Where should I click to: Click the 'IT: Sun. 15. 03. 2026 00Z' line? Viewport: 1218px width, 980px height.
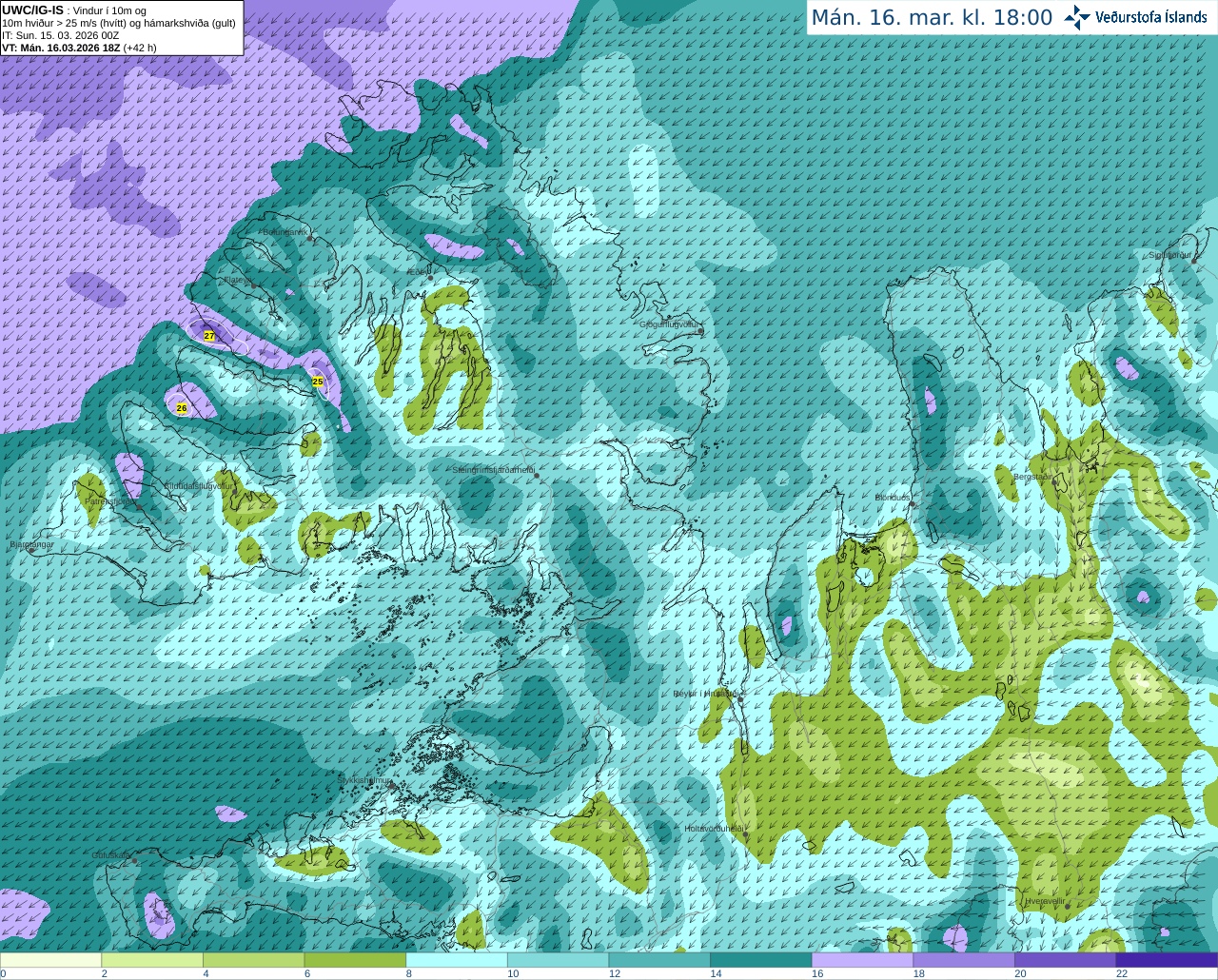tap(60, 35)
